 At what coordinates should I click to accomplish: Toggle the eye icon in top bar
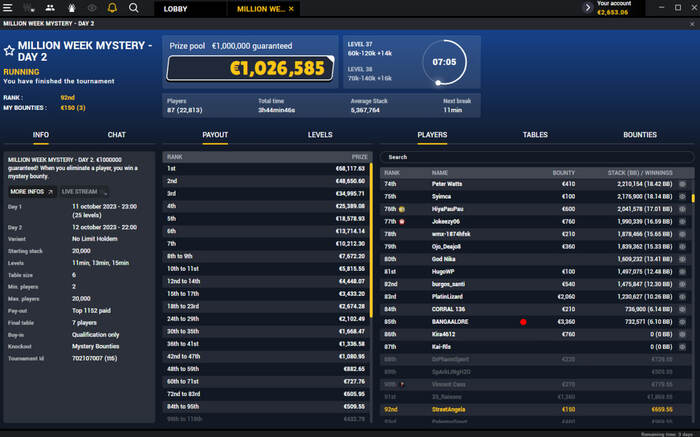tap(92, 8)
